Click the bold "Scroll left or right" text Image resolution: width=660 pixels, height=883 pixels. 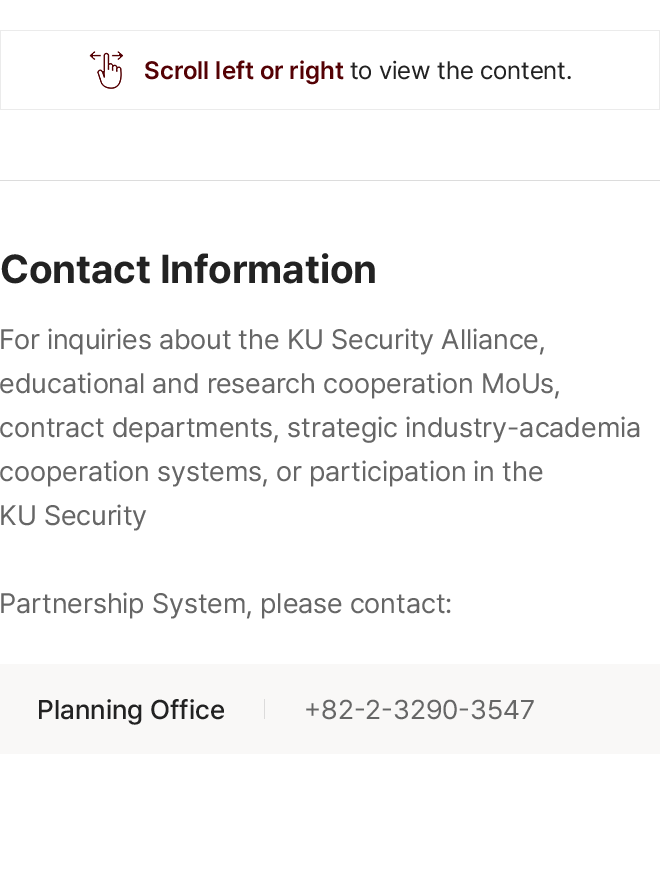point(243,71)
